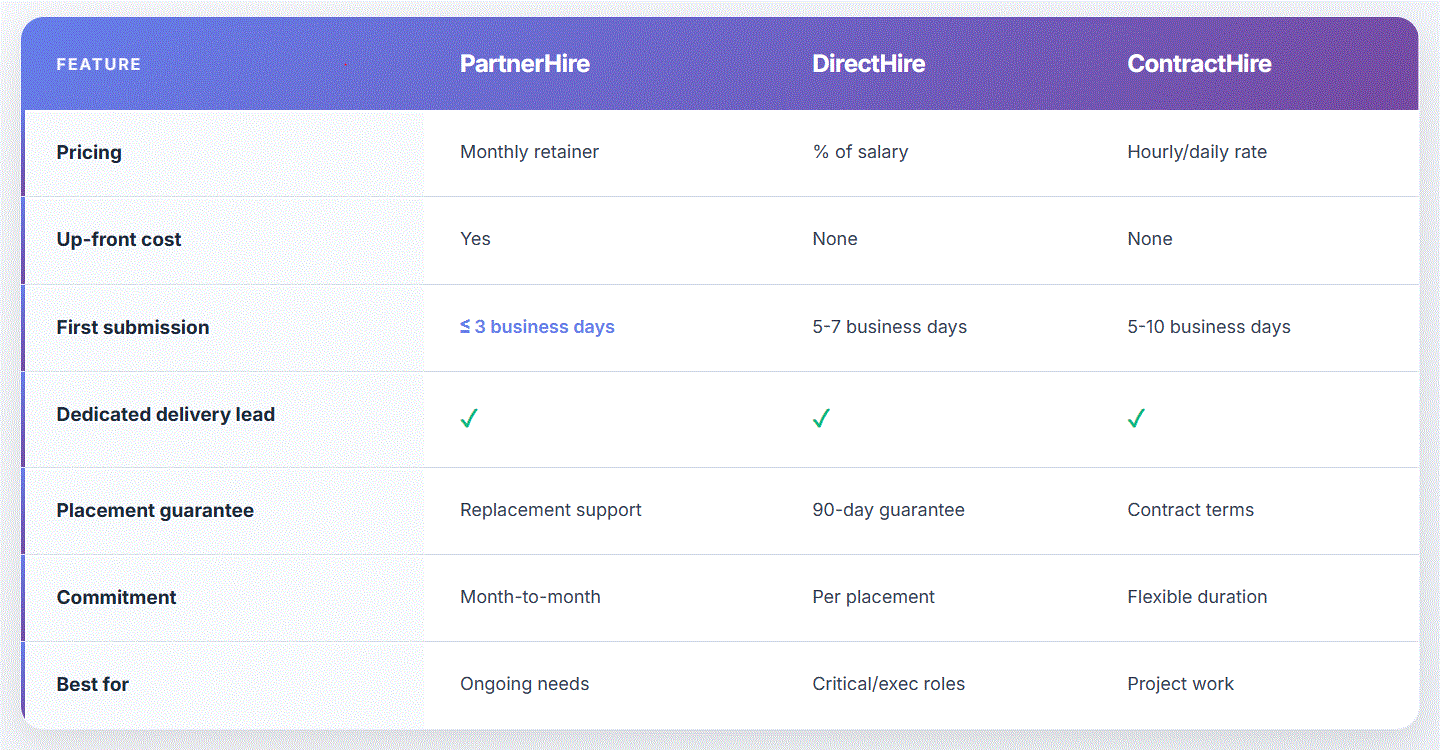Click the Pricing row label

pyautogui.click(x=89, y=153)
